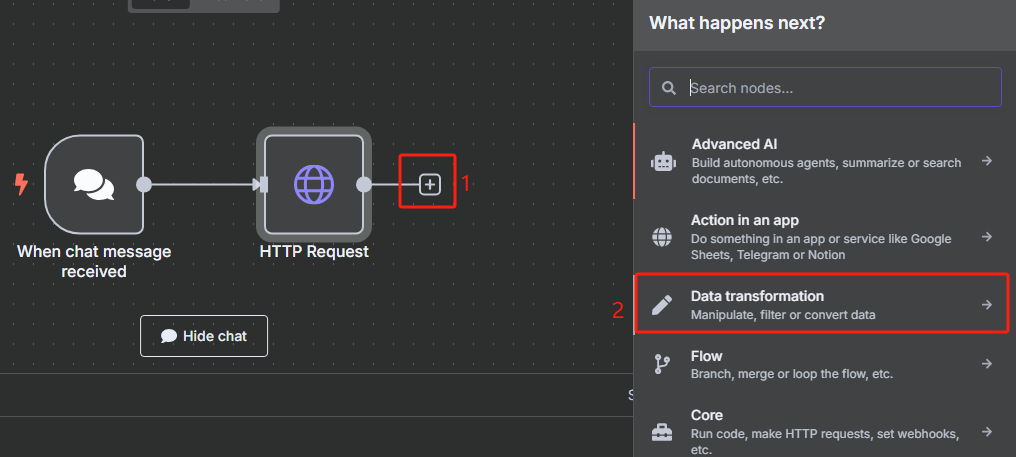Screen dimensions: 1016x457
Task: Expand Action in an app arrow
Action: tap(987, 237)
